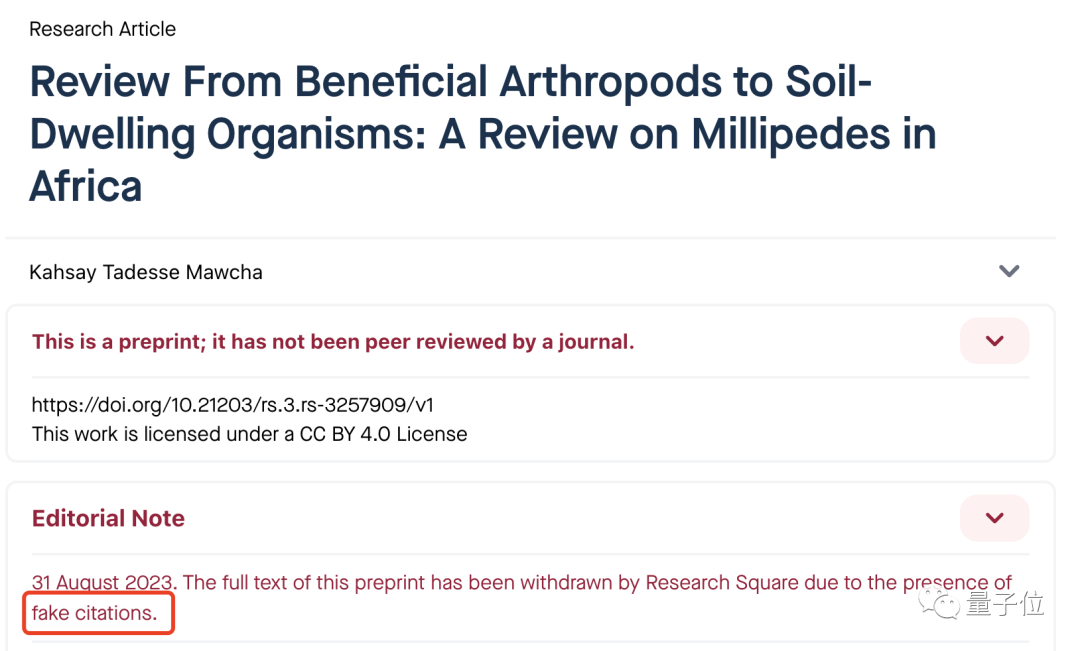Click the author name Kahsay Tadesse Mawcha
This screenshot has height=651, width=1080.
click(146, 272)
